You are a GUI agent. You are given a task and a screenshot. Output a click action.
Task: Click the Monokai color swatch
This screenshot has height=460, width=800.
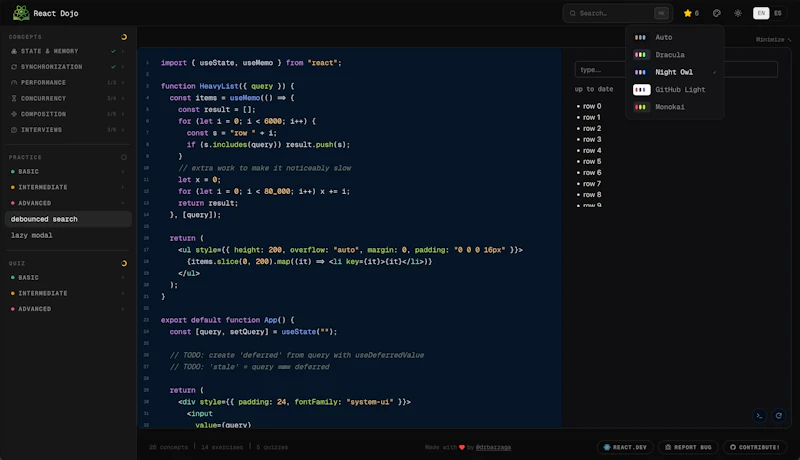coord(641,107)
